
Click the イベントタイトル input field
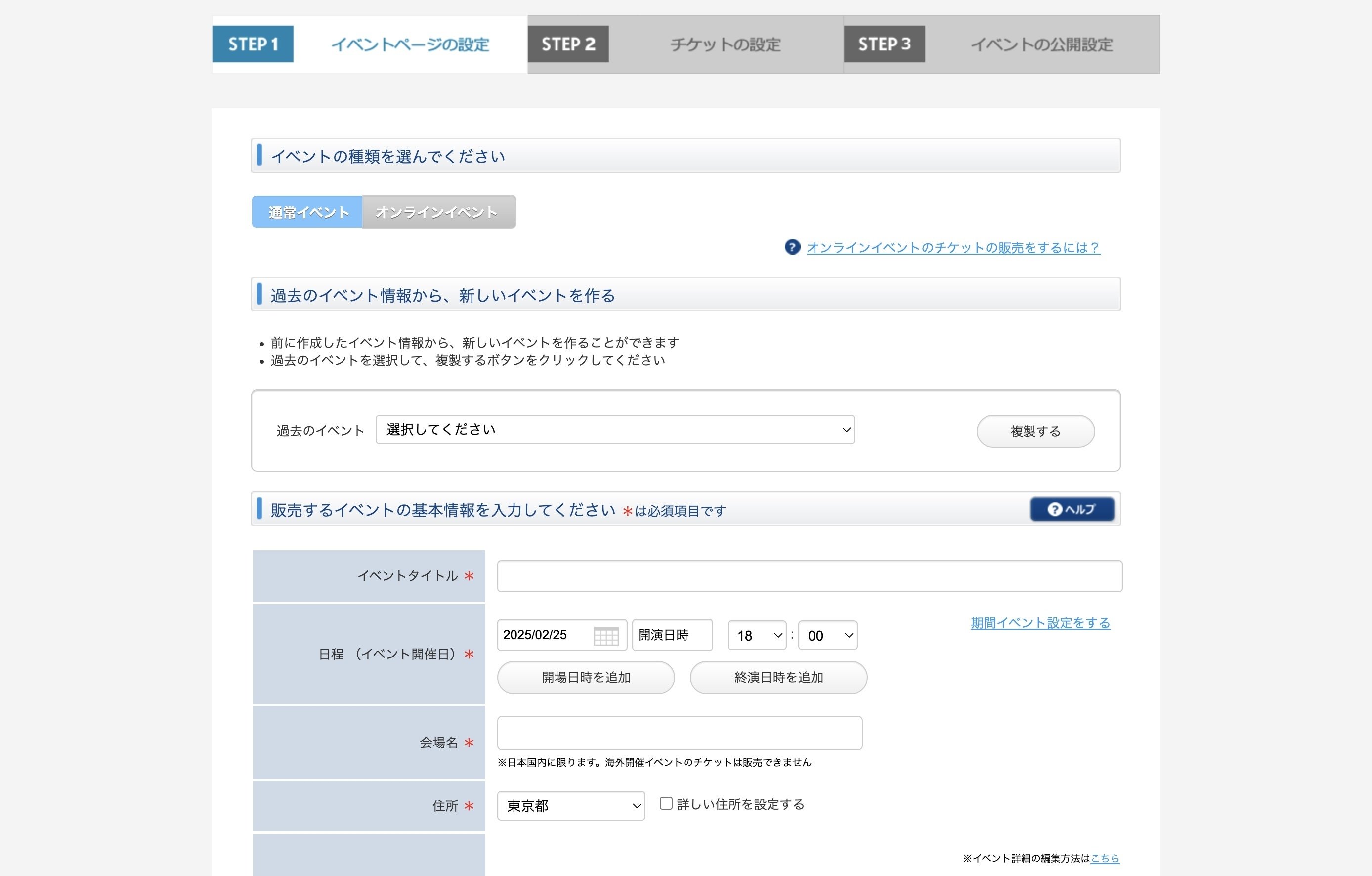pos(809,575)
